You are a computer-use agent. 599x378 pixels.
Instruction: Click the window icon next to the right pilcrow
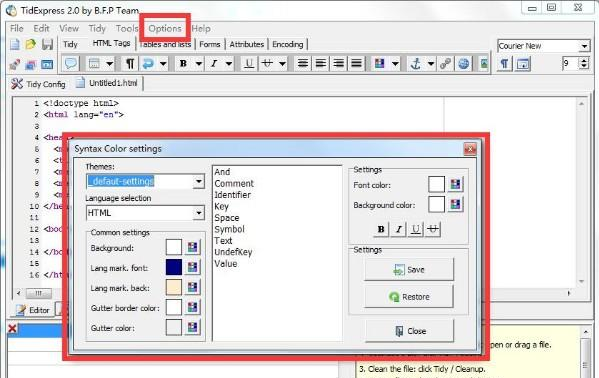point(523,63)
